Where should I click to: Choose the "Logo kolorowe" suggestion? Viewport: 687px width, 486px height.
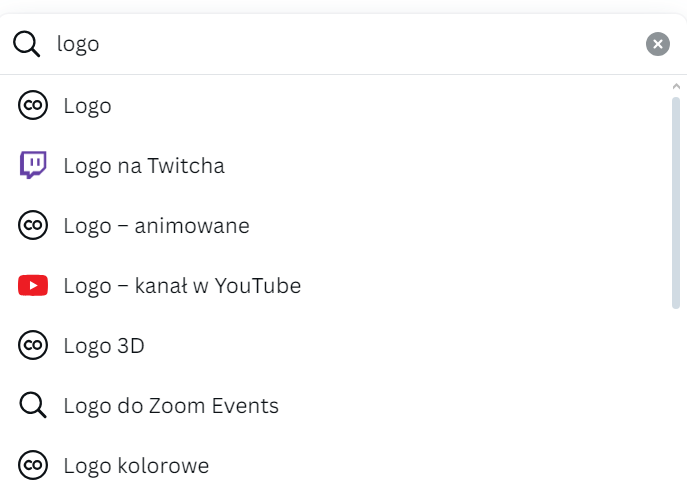136,466
